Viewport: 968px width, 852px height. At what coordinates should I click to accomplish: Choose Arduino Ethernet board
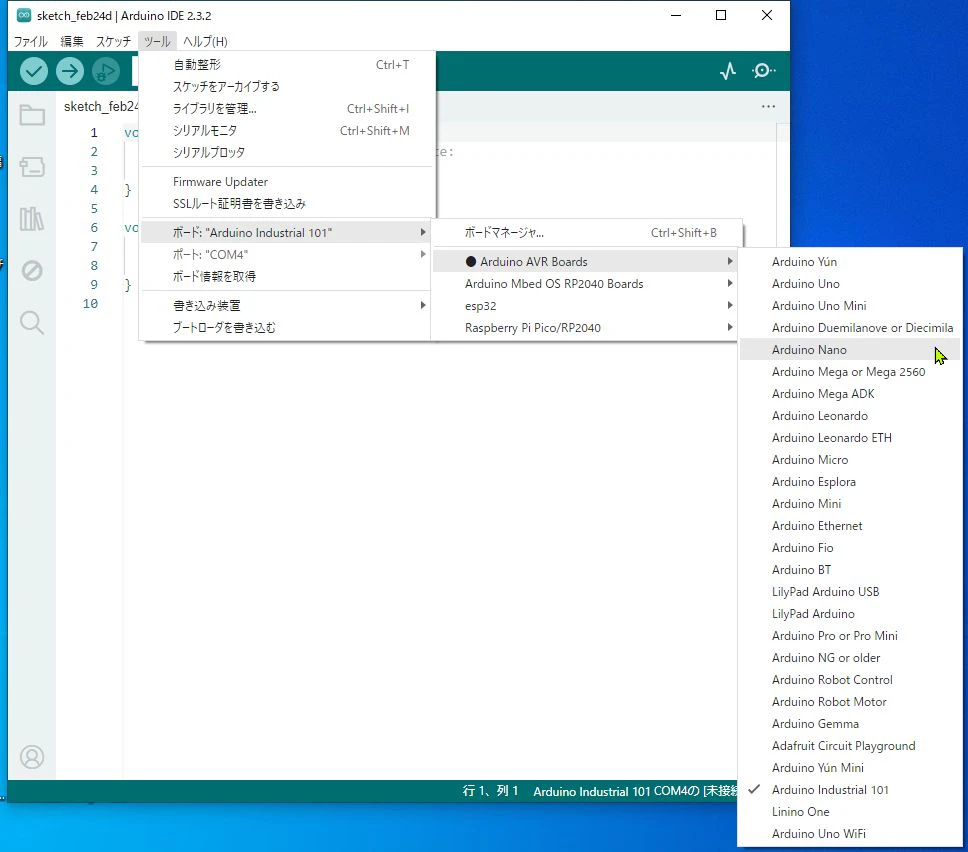click(x=850, y=526)
